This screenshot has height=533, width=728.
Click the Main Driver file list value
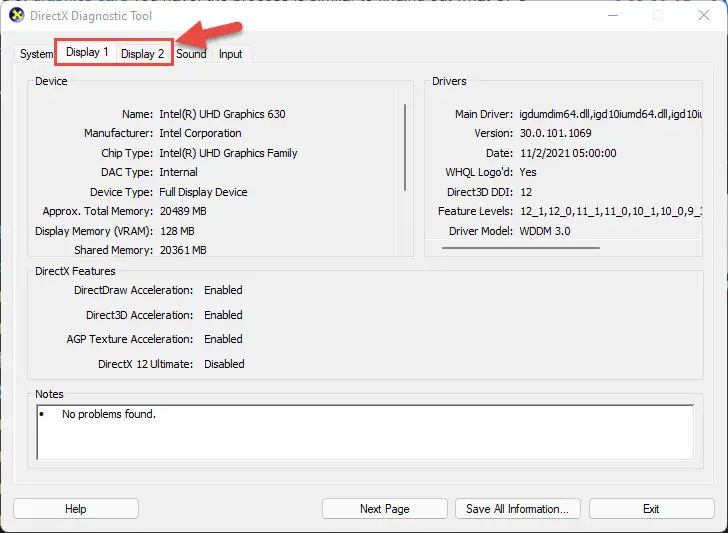pyautogui.click(x=611, y=114)
